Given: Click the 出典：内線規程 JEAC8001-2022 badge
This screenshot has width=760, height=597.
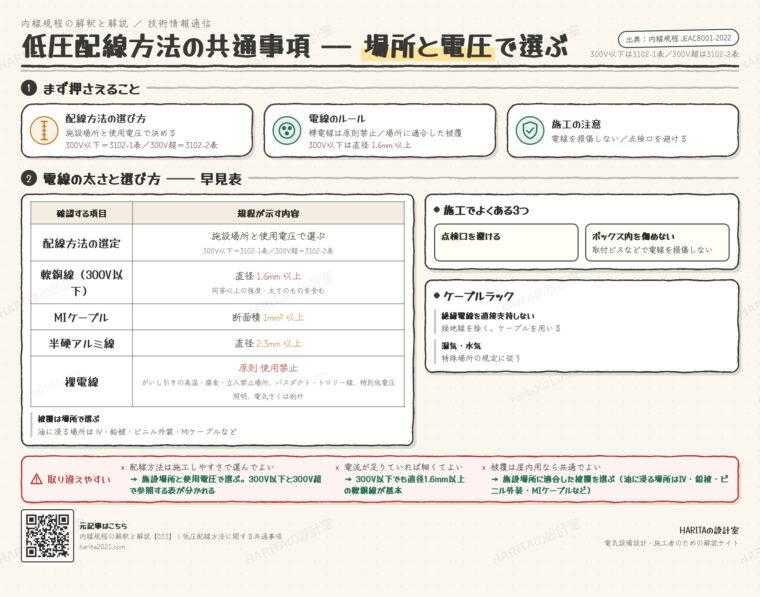Looking at the screenshot, I should pos(678,39).
